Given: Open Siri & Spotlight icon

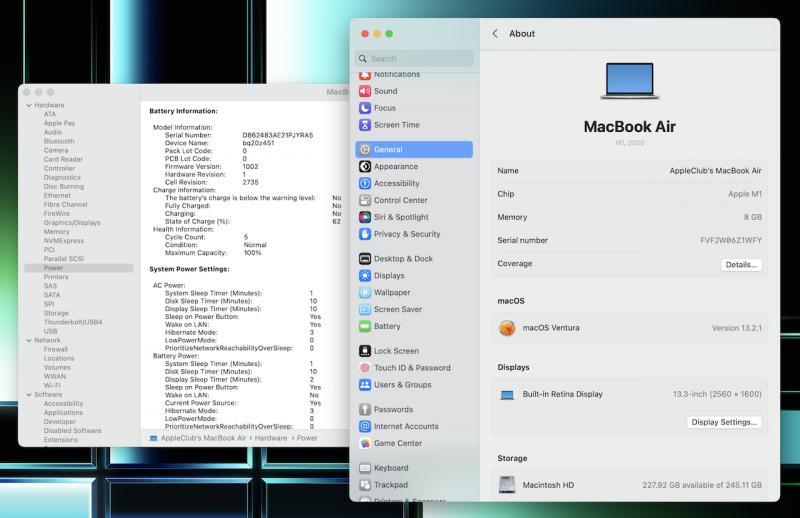Looking at the screenshot, I should pos(365,217).
